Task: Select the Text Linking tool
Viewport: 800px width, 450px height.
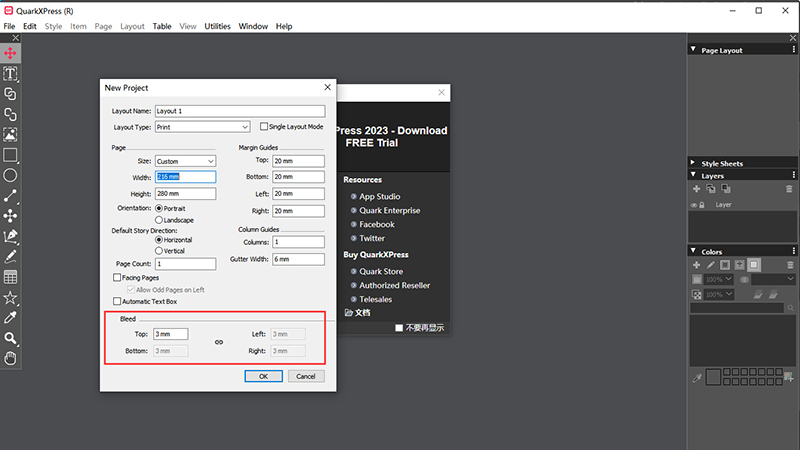Action: pyautogui.click(x=10, y=94)
